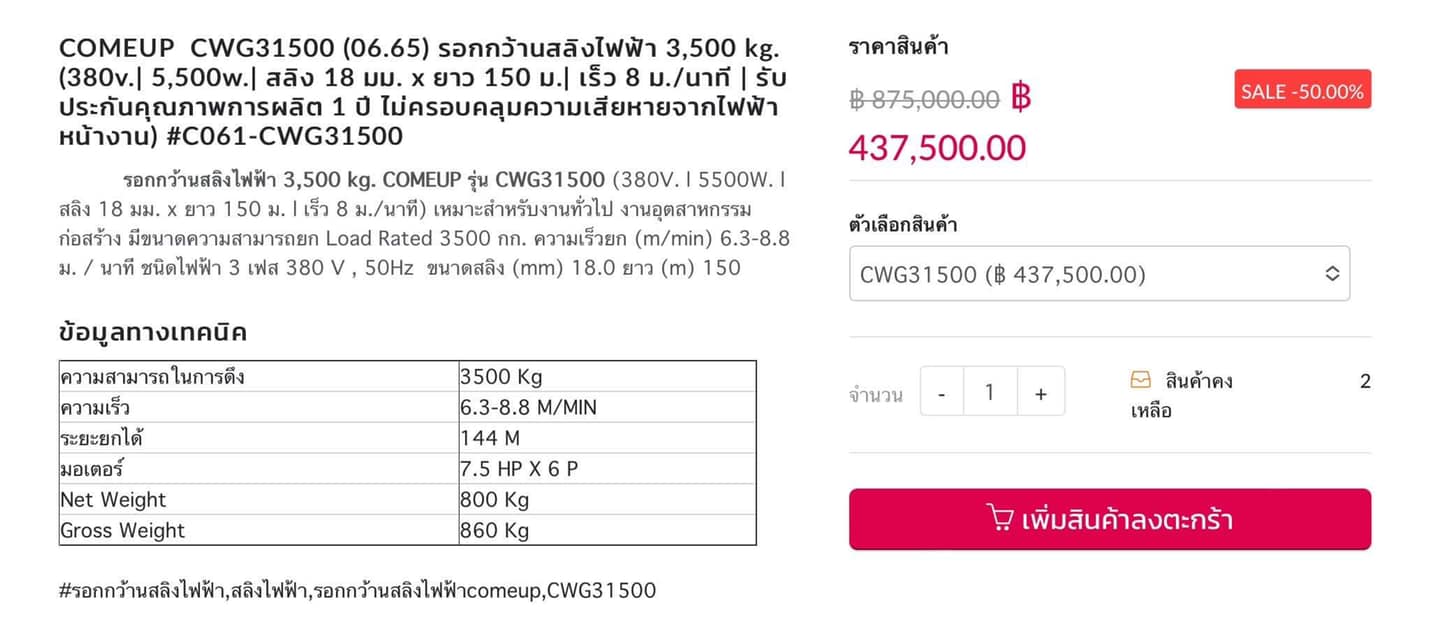Click the Gross Weight row label
1430x640 pixels.
coord(122,530)
